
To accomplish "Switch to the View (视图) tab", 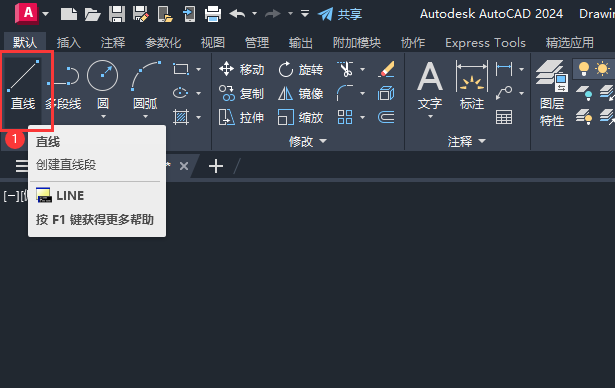I will coord(213,42).
